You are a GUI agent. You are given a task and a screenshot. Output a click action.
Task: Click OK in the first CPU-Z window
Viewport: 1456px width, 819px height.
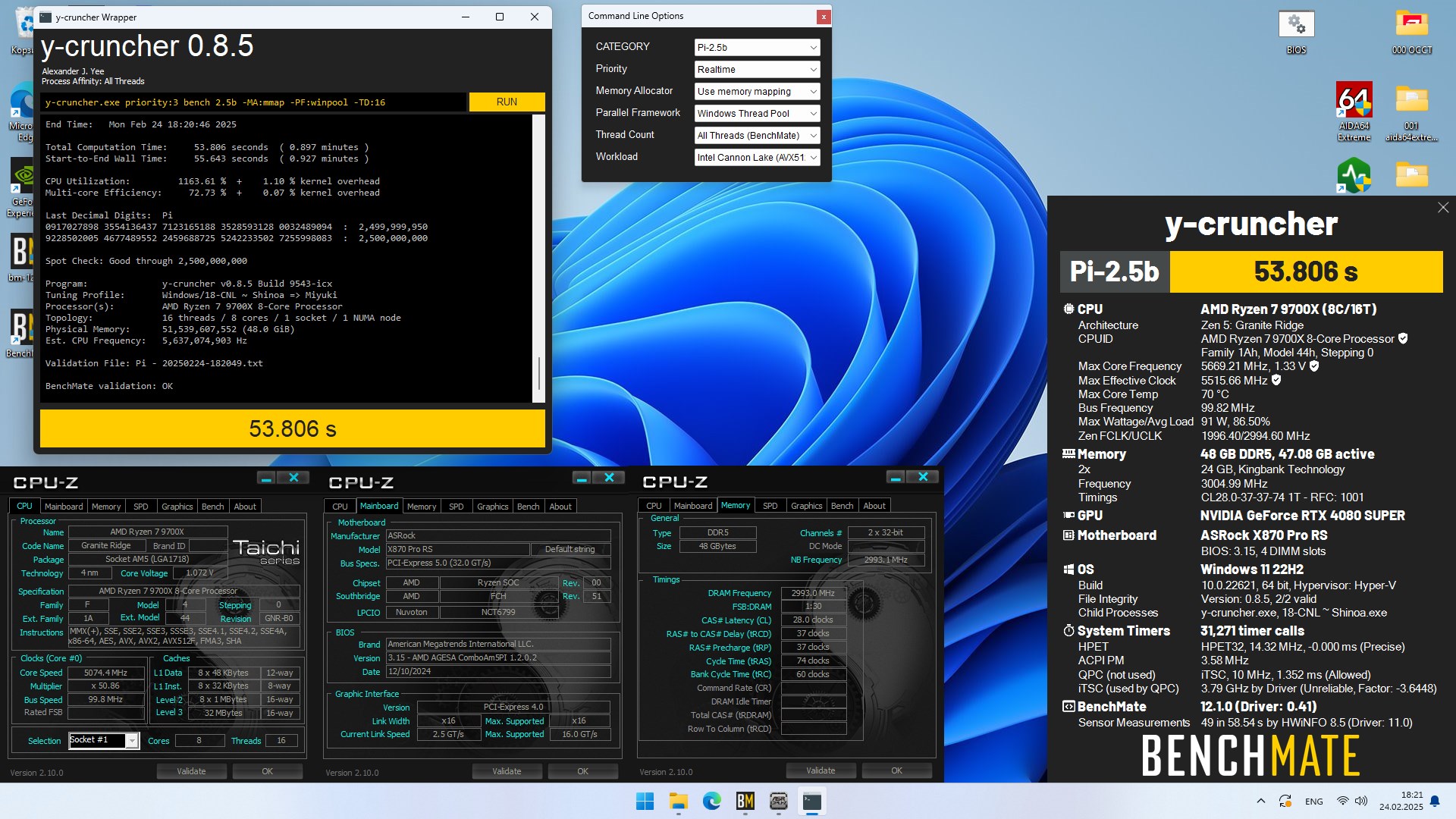[267, 771]
